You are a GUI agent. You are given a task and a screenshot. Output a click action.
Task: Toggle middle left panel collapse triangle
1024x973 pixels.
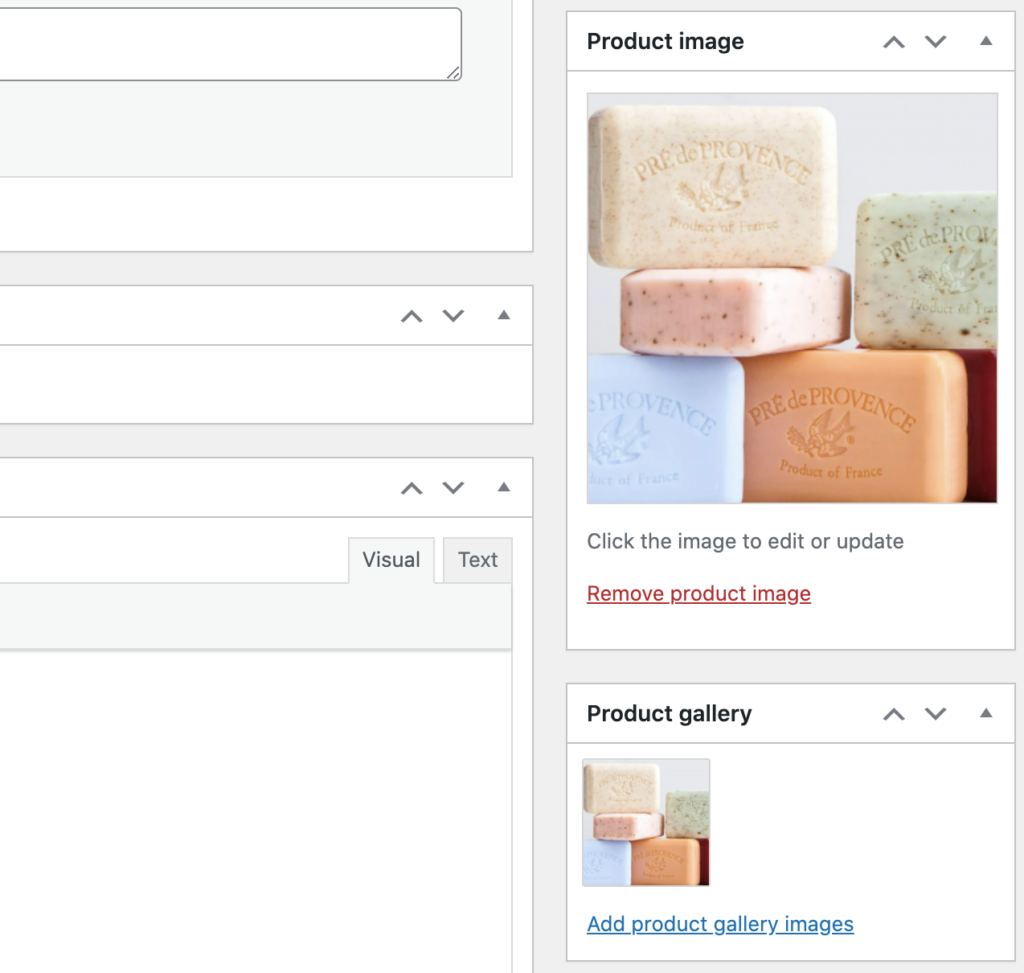[x=504, y=315]
